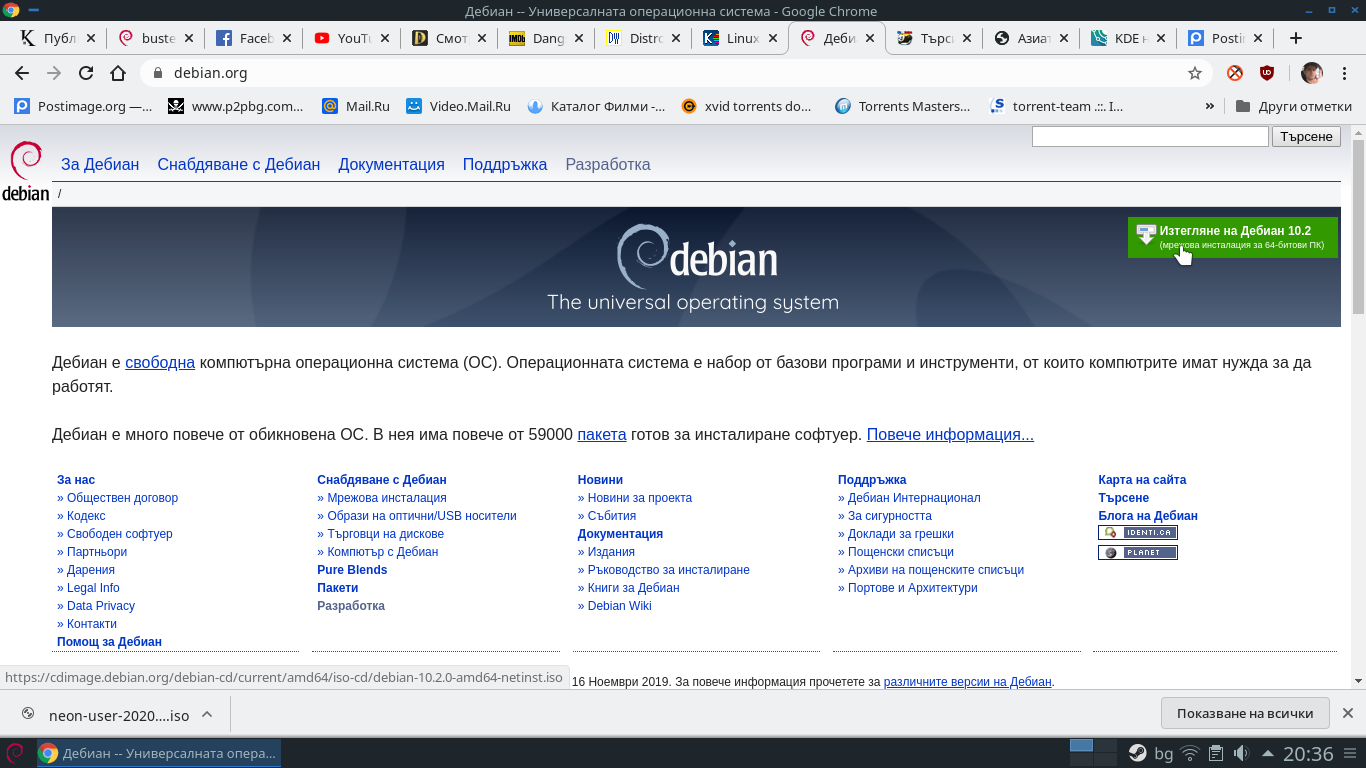Open the Карта на сайта link

click(x=1142, y=480)
